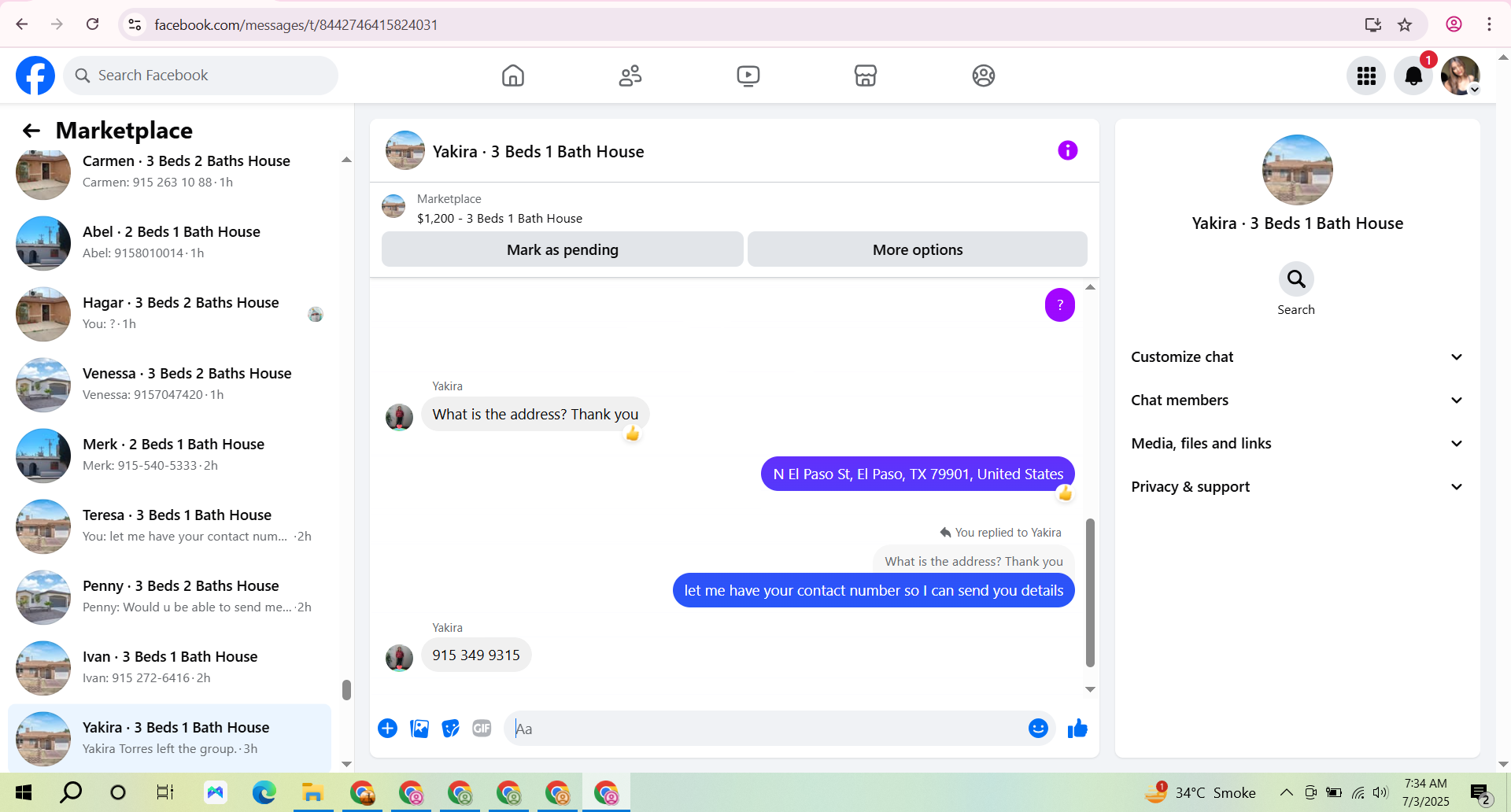Show hidden system tray icons
Viewport: 1511px width, 812px height.
point(1286,792)
